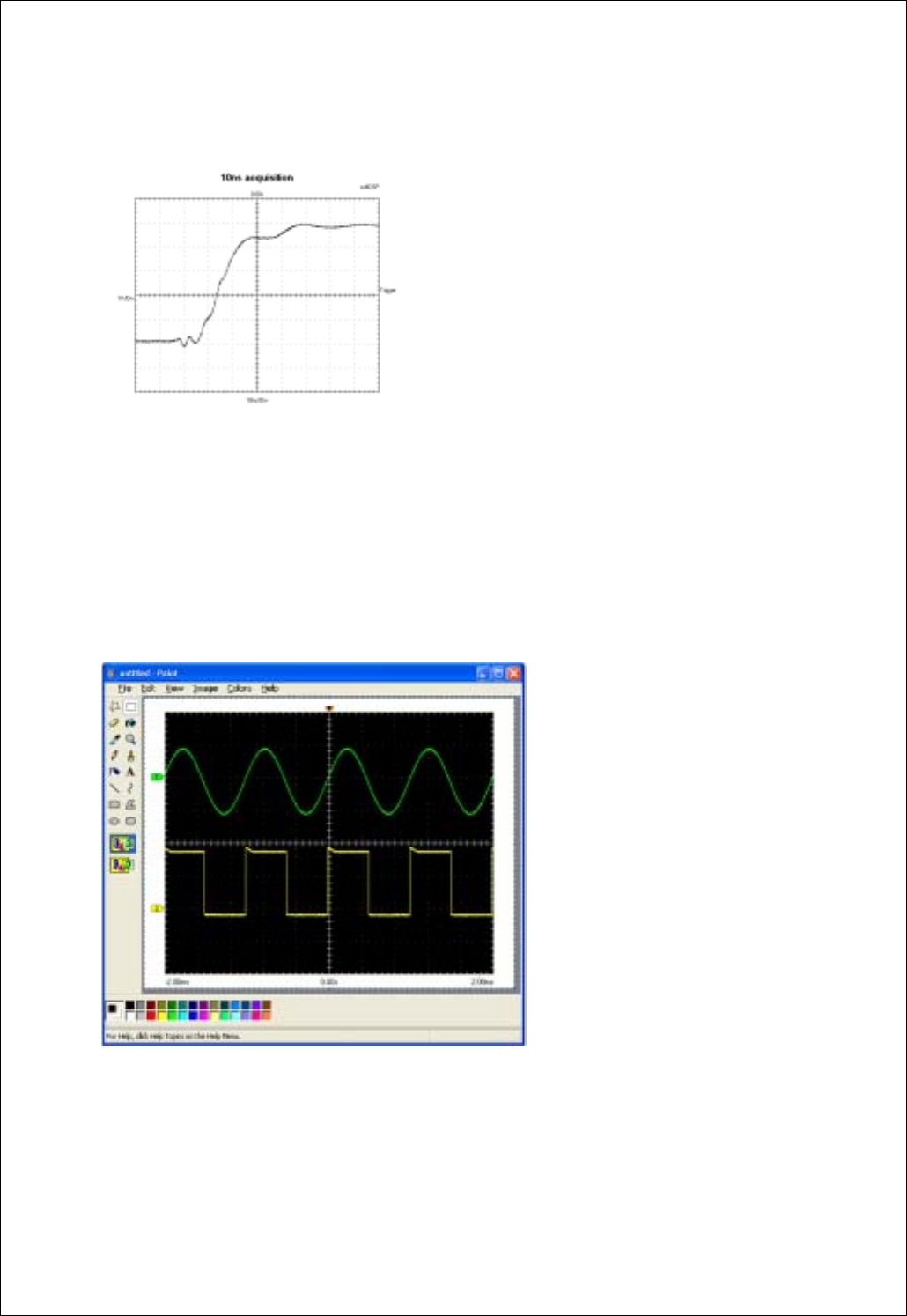Select the straight Line tool
This screenshot has height=1316, width=907.
click(114, 788)
